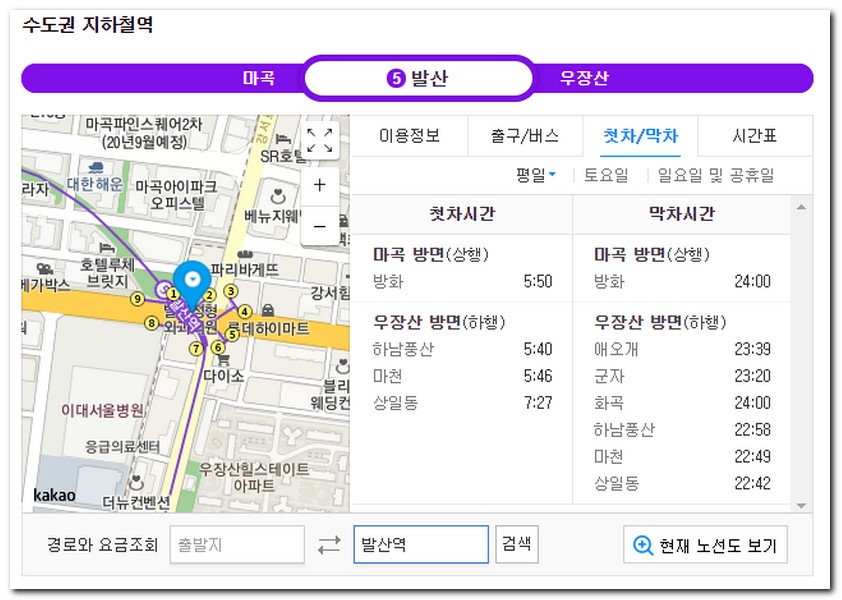Select exit 8 marker on the map
Image resolution: width=842 pixels, height=600 pixels.
pos(151,323)
